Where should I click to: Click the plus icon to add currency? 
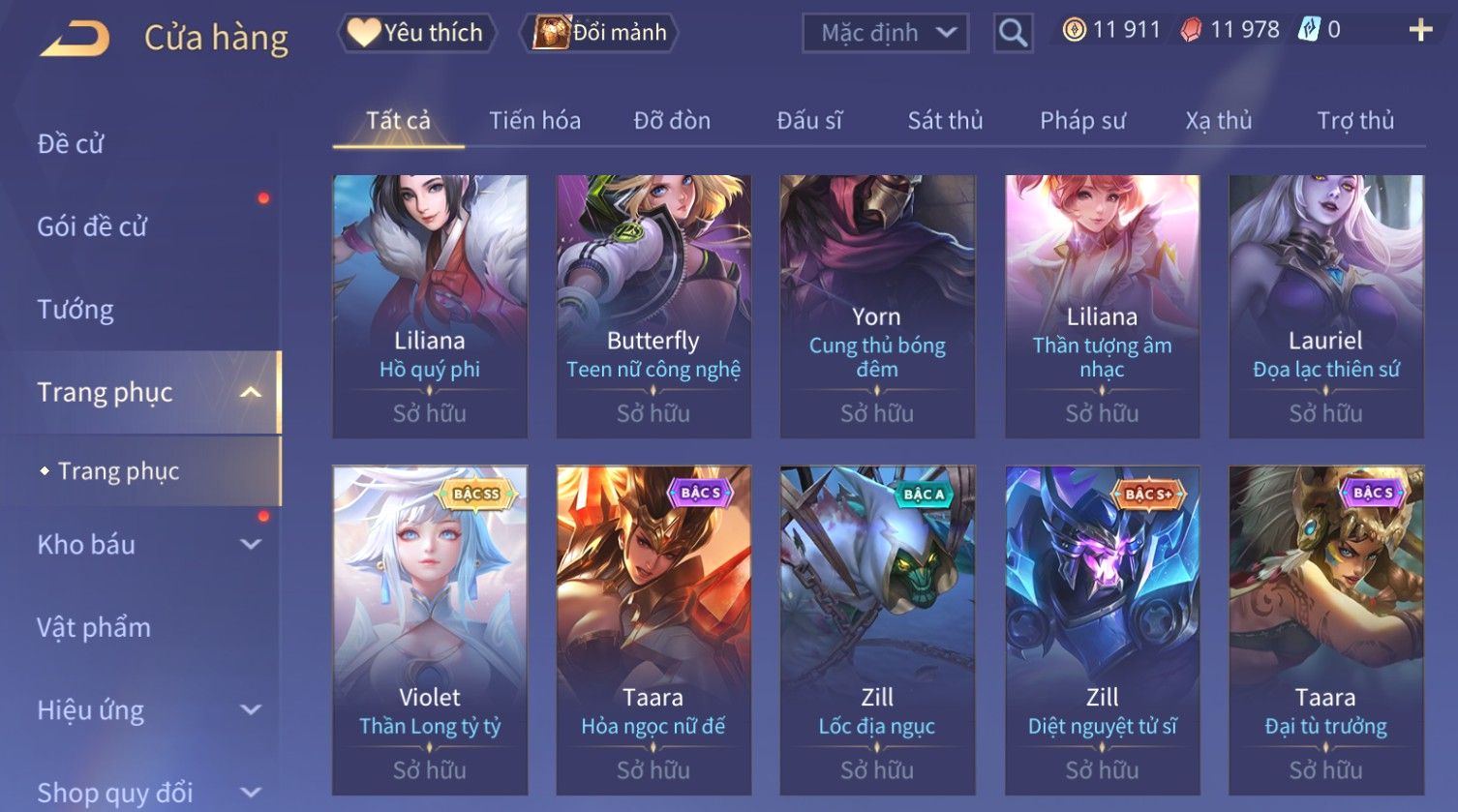pyautogui.click(x=1420, y=30)
